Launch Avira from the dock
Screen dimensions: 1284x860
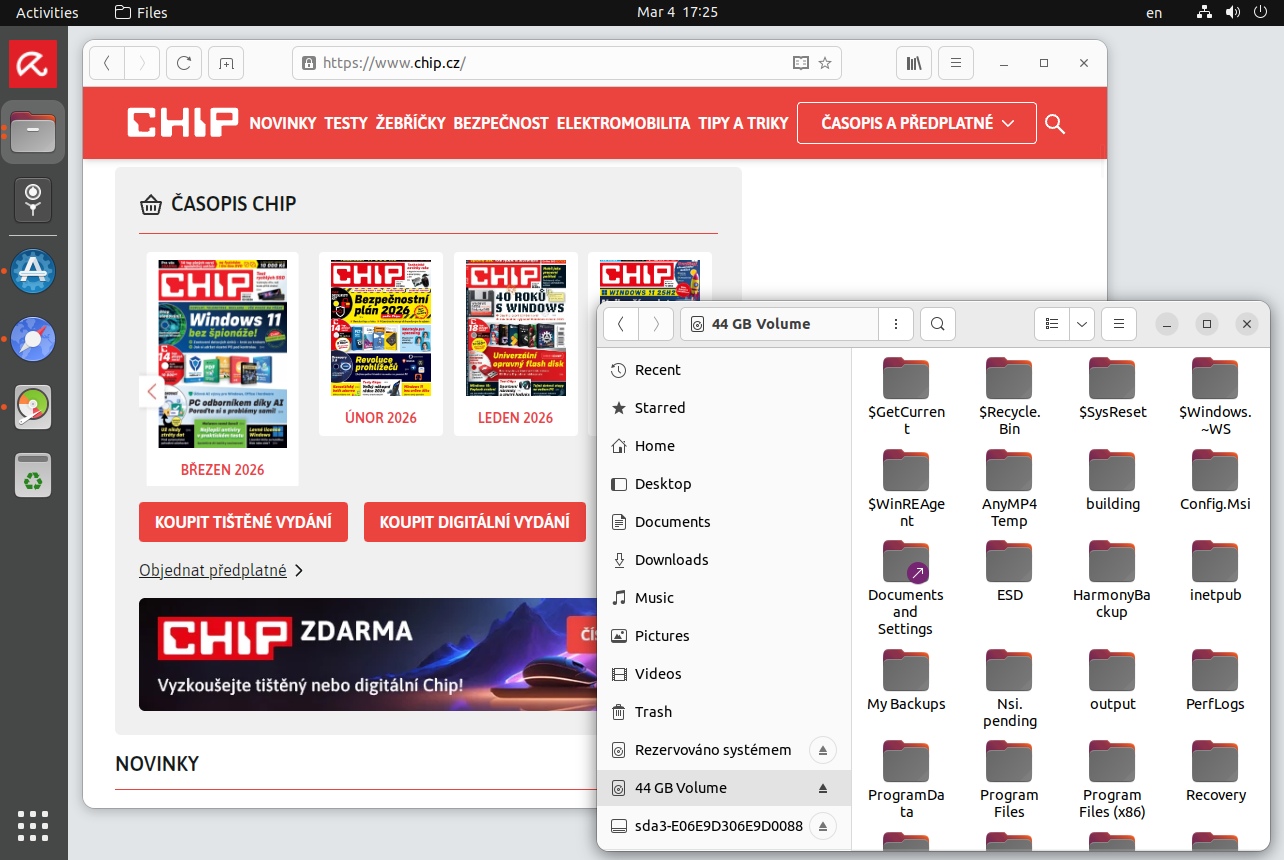(33, 64)
